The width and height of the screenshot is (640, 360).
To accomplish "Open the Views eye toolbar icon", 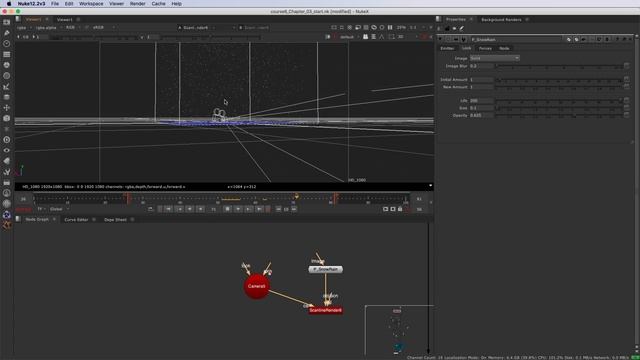I will tap(7, 150).
